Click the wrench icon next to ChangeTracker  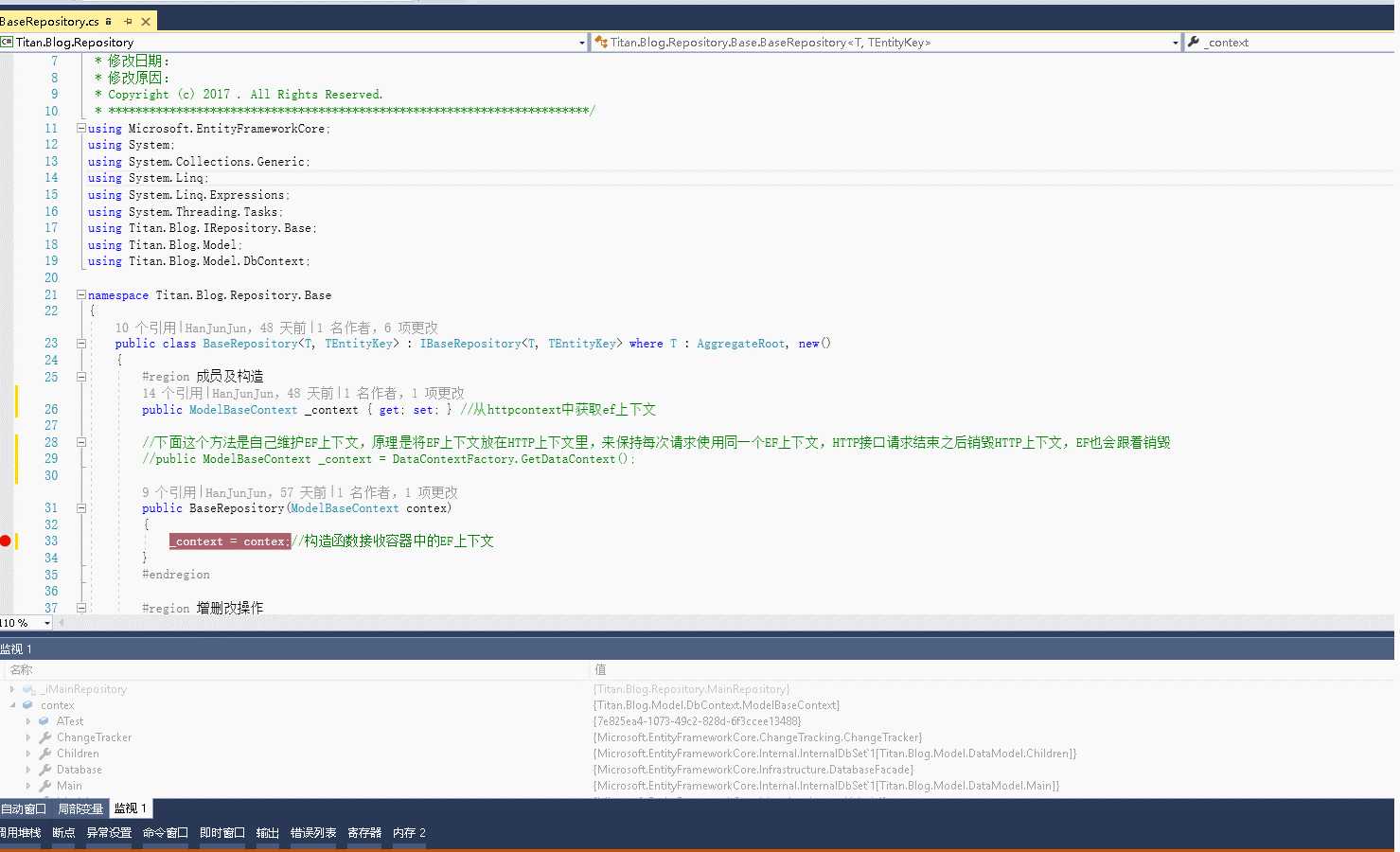(44, 737)
